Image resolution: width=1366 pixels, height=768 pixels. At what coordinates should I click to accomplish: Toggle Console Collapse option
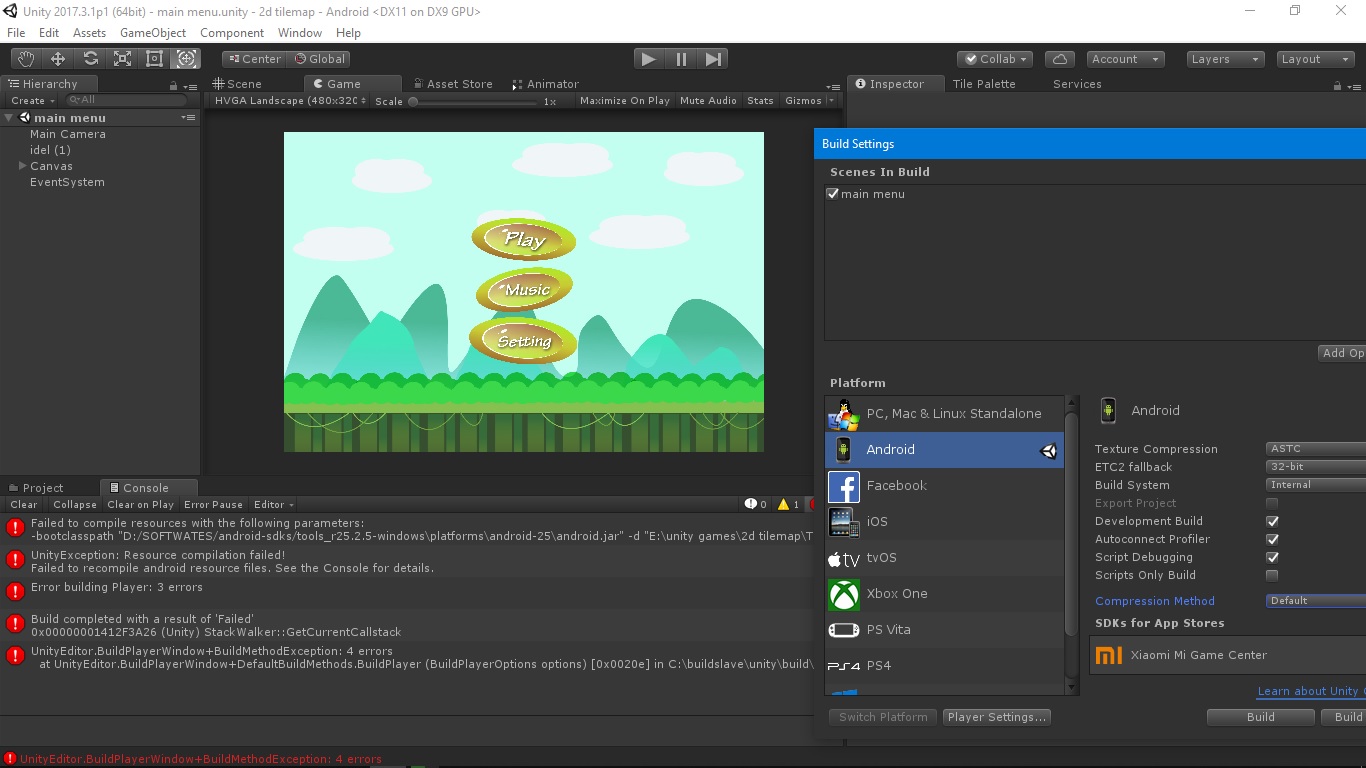click(75, 504)
